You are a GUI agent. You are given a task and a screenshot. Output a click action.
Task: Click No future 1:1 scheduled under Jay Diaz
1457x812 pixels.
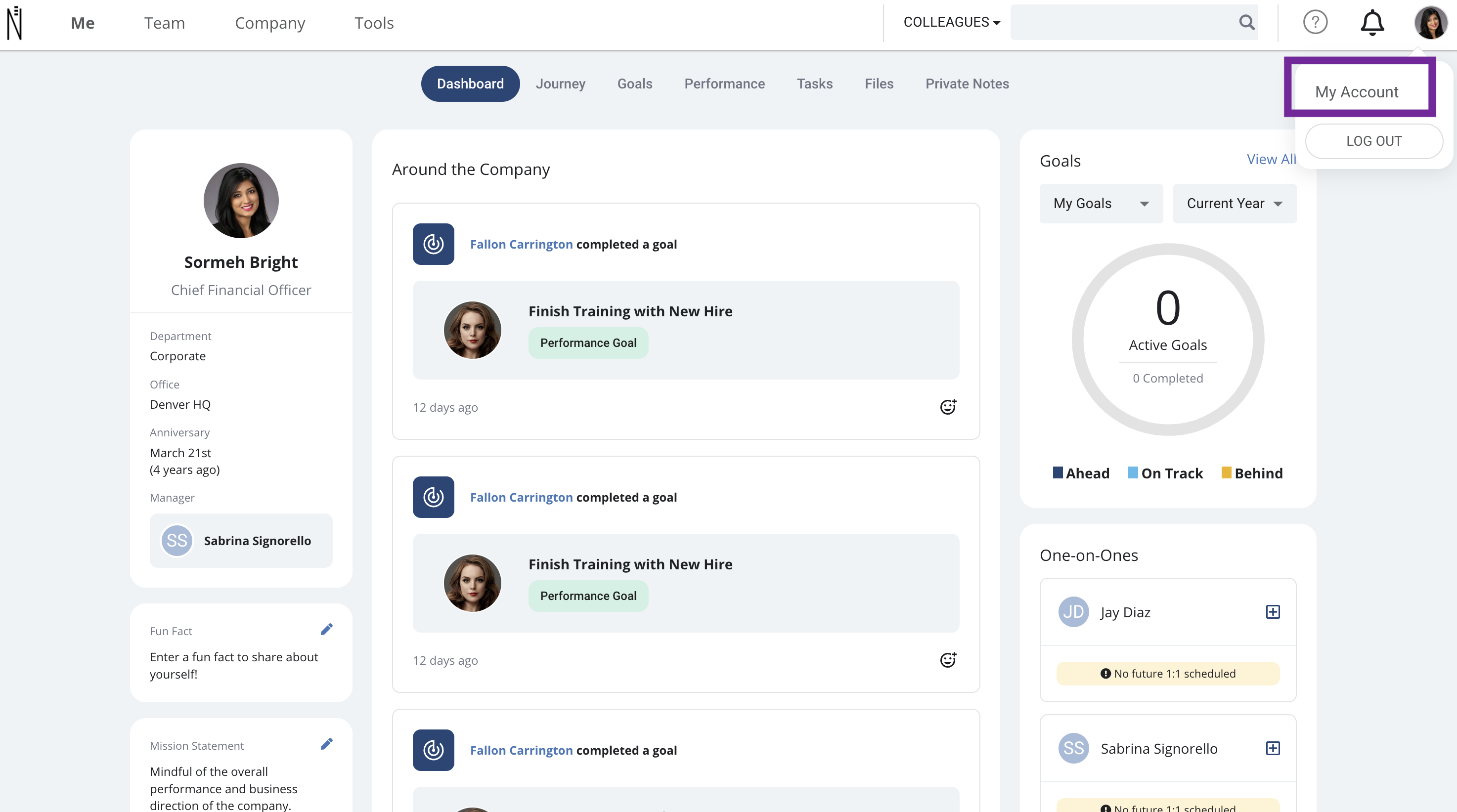pos(1167,674)
